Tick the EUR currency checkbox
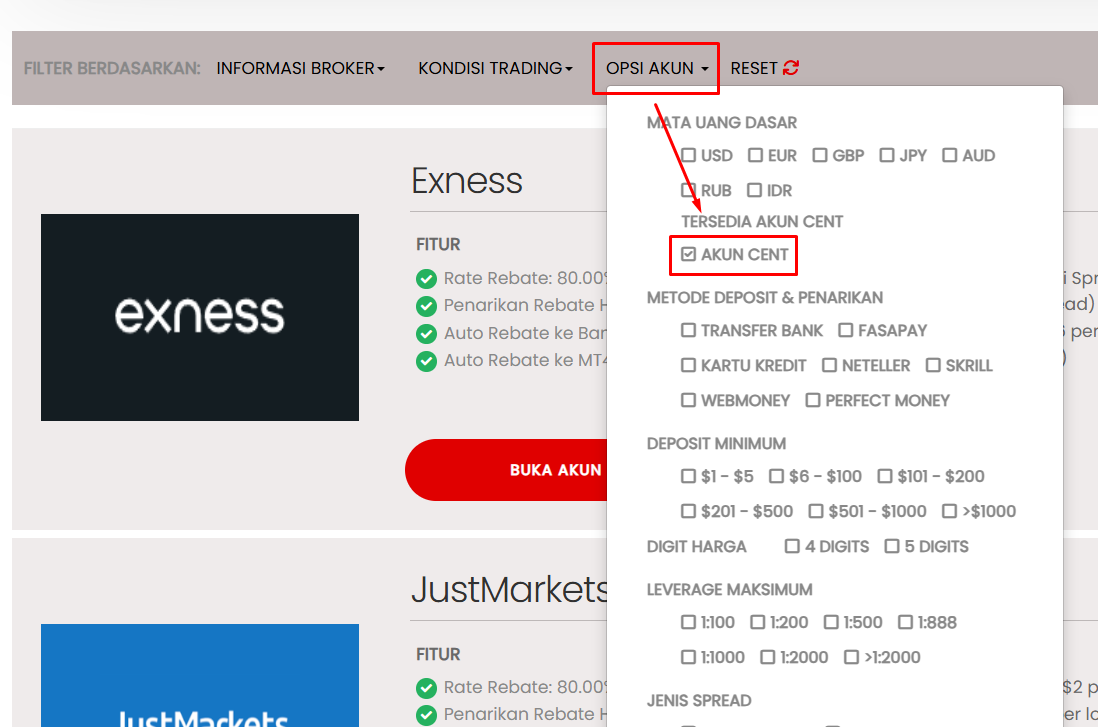 (x=755, y=155)
